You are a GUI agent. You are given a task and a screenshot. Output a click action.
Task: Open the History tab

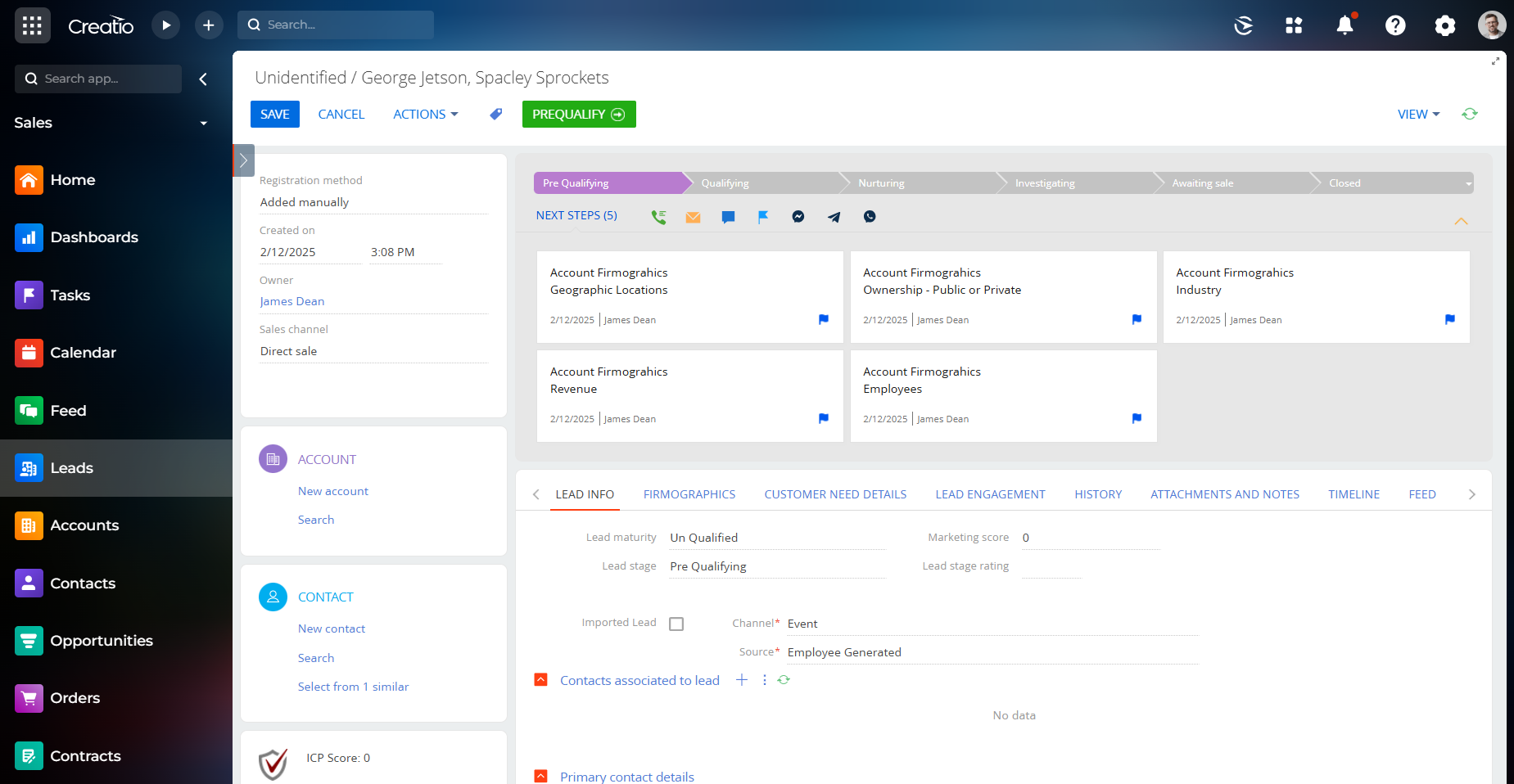pyautogui.click(x=1098, y=494)
